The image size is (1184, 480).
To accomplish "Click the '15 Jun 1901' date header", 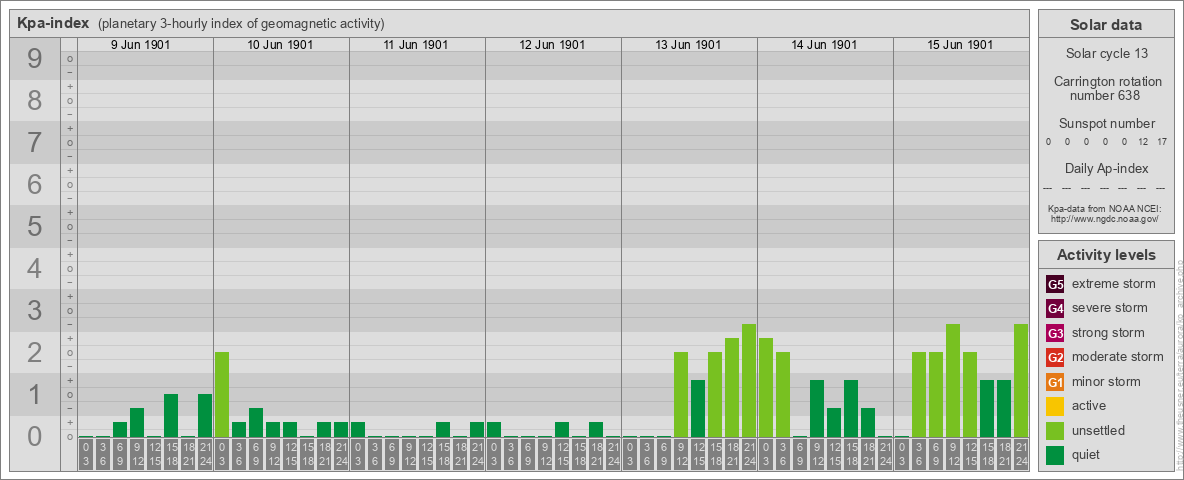I will [x=960, y=45].
